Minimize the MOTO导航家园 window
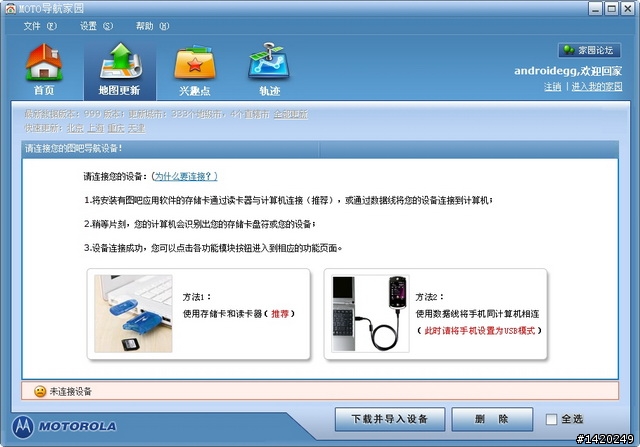The image size is (640, 447). coord(596,9)
